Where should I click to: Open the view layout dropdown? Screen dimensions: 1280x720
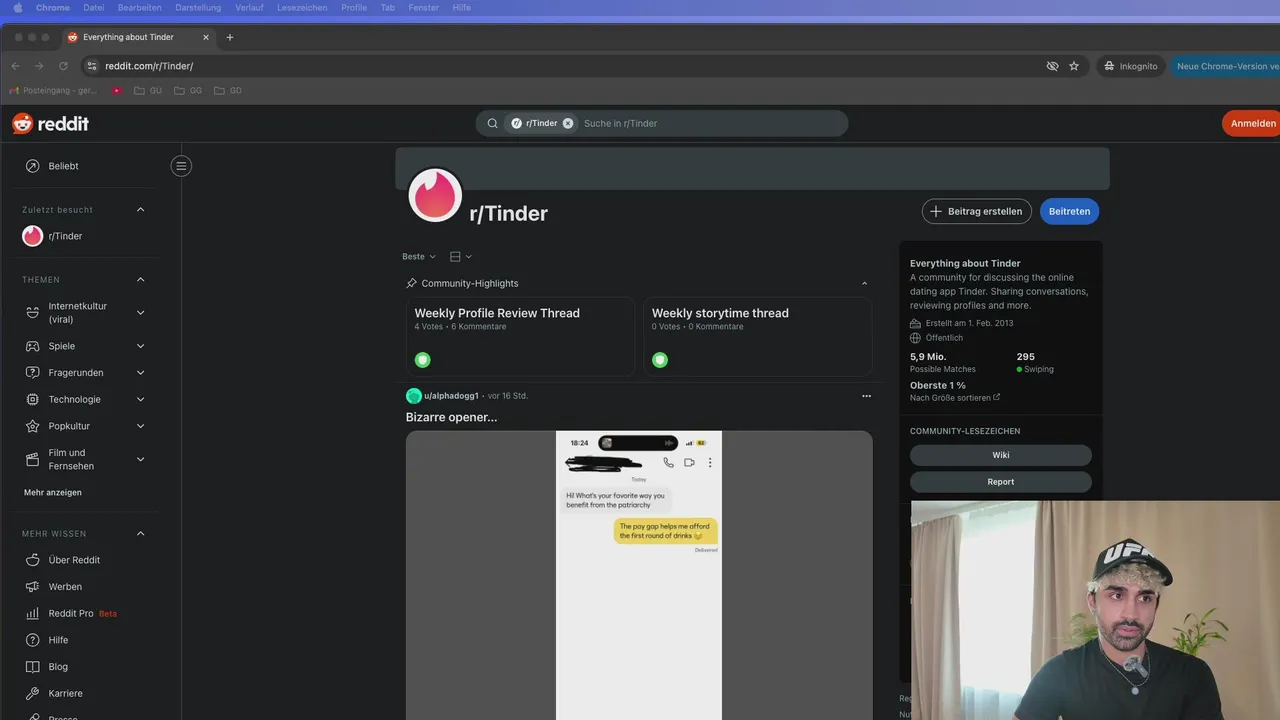(460, 257)
